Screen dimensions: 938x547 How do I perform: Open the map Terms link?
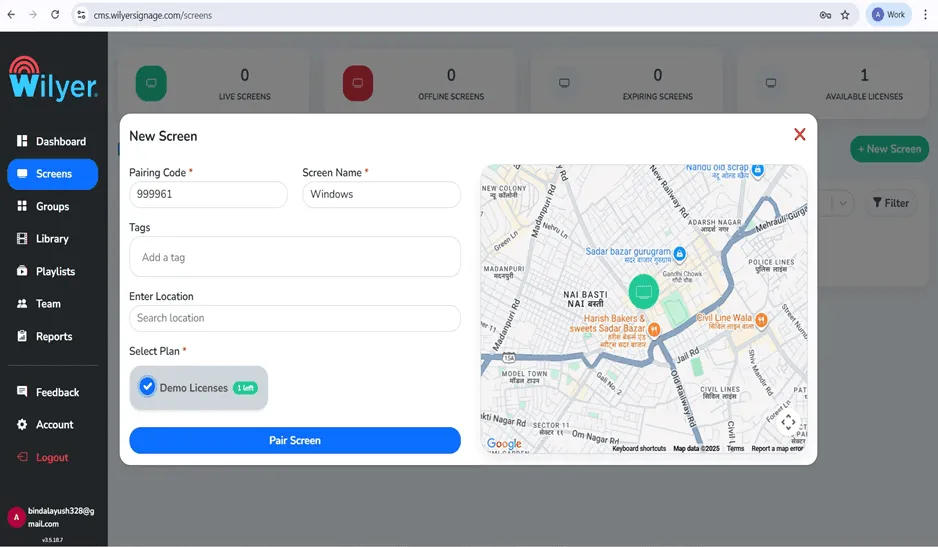[735, 448]
